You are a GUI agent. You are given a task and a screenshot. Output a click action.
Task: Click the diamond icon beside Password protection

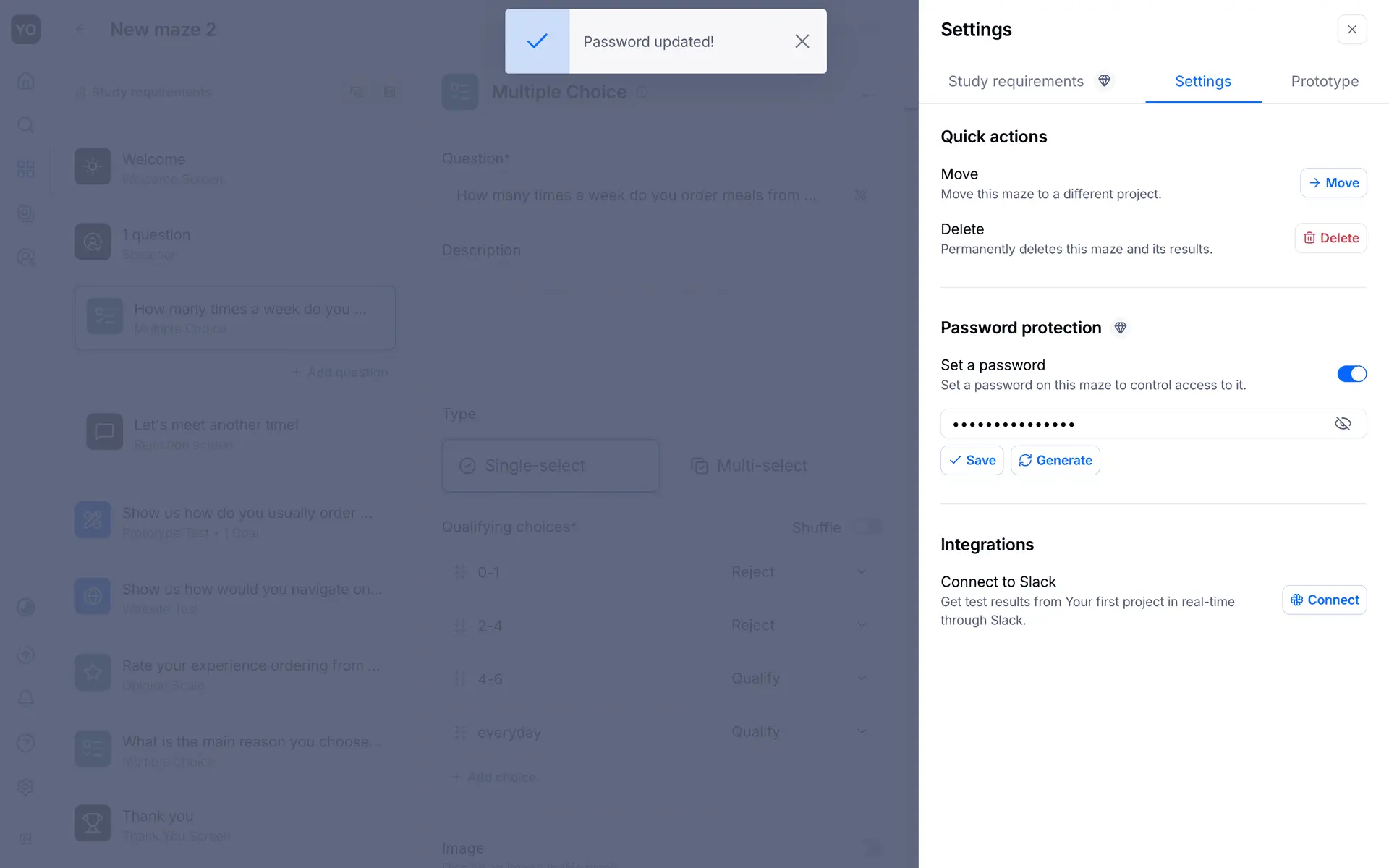coord(1120,328)
